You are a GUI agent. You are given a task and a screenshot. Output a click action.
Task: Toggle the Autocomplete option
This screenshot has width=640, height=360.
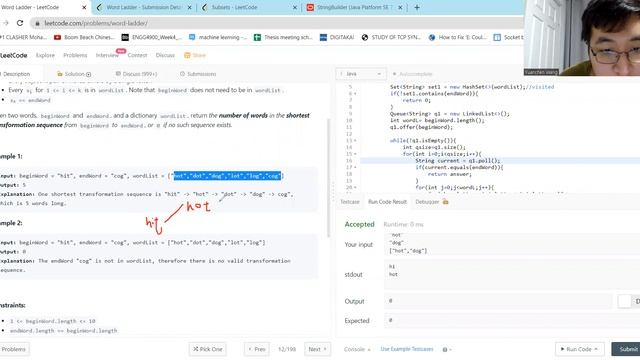(x=412, y=74)
